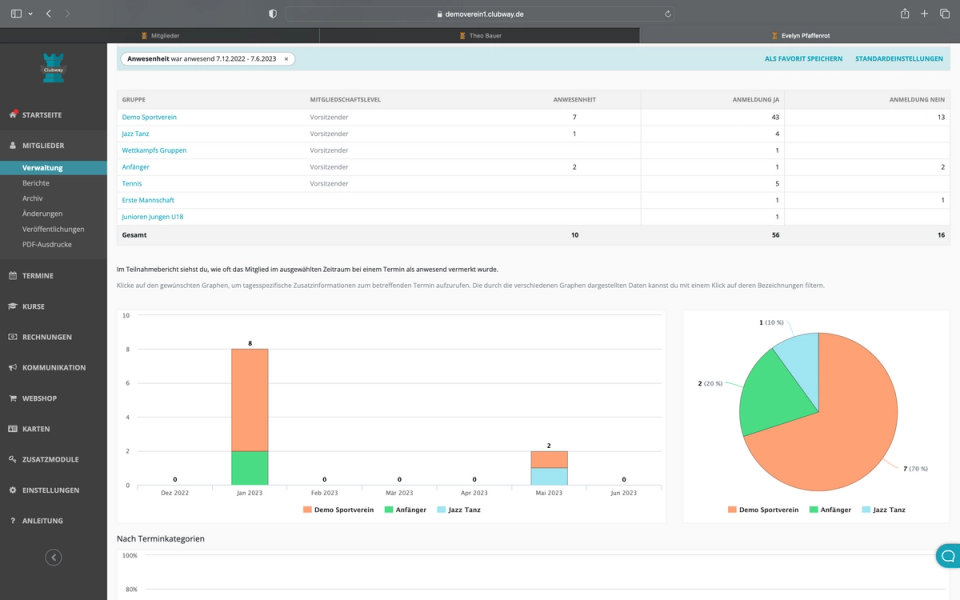Remove the Anwesenheit filter with x

click(286, 59)
